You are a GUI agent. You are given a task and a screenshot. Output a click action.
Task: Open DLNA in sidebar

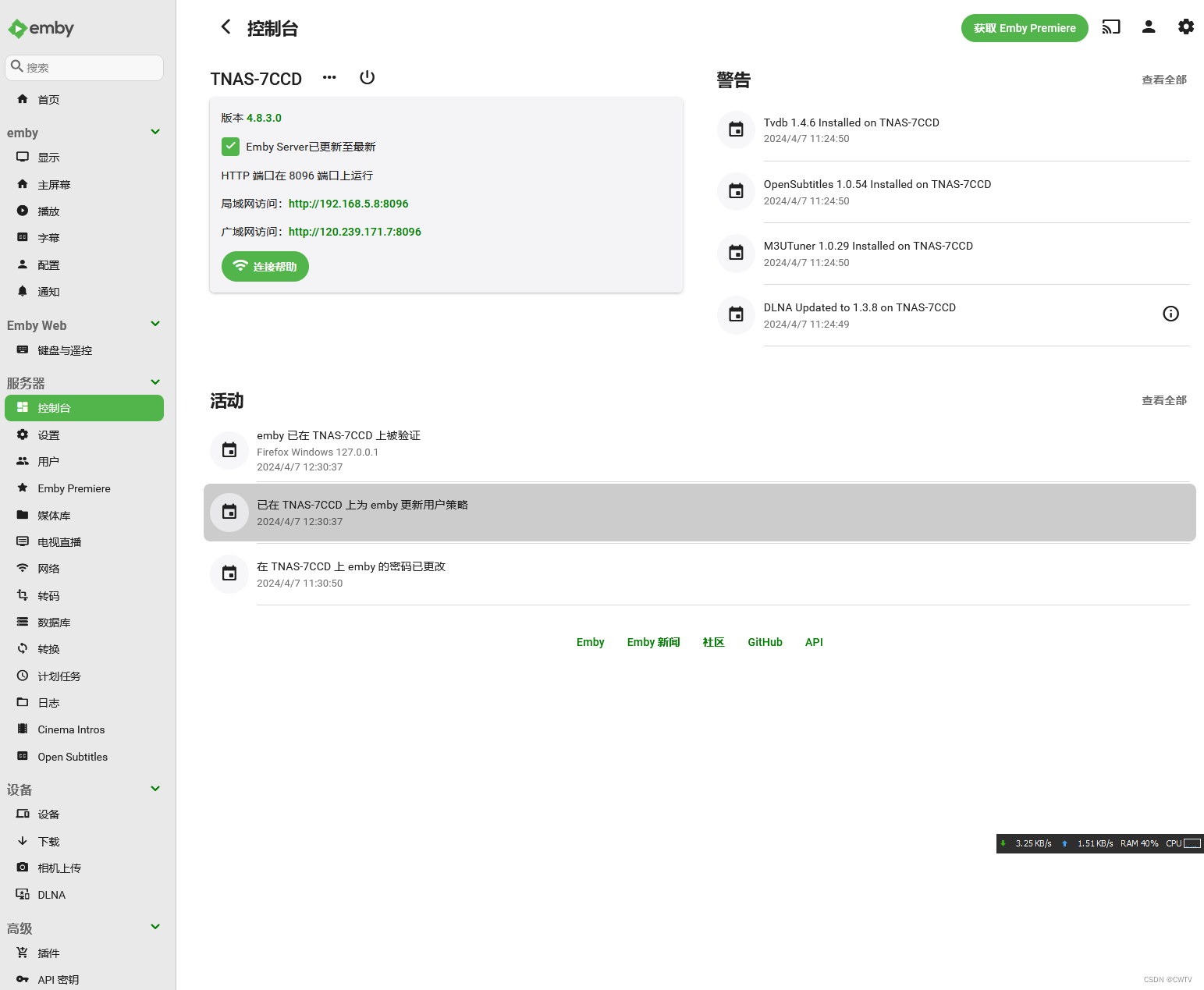(84, 895)
